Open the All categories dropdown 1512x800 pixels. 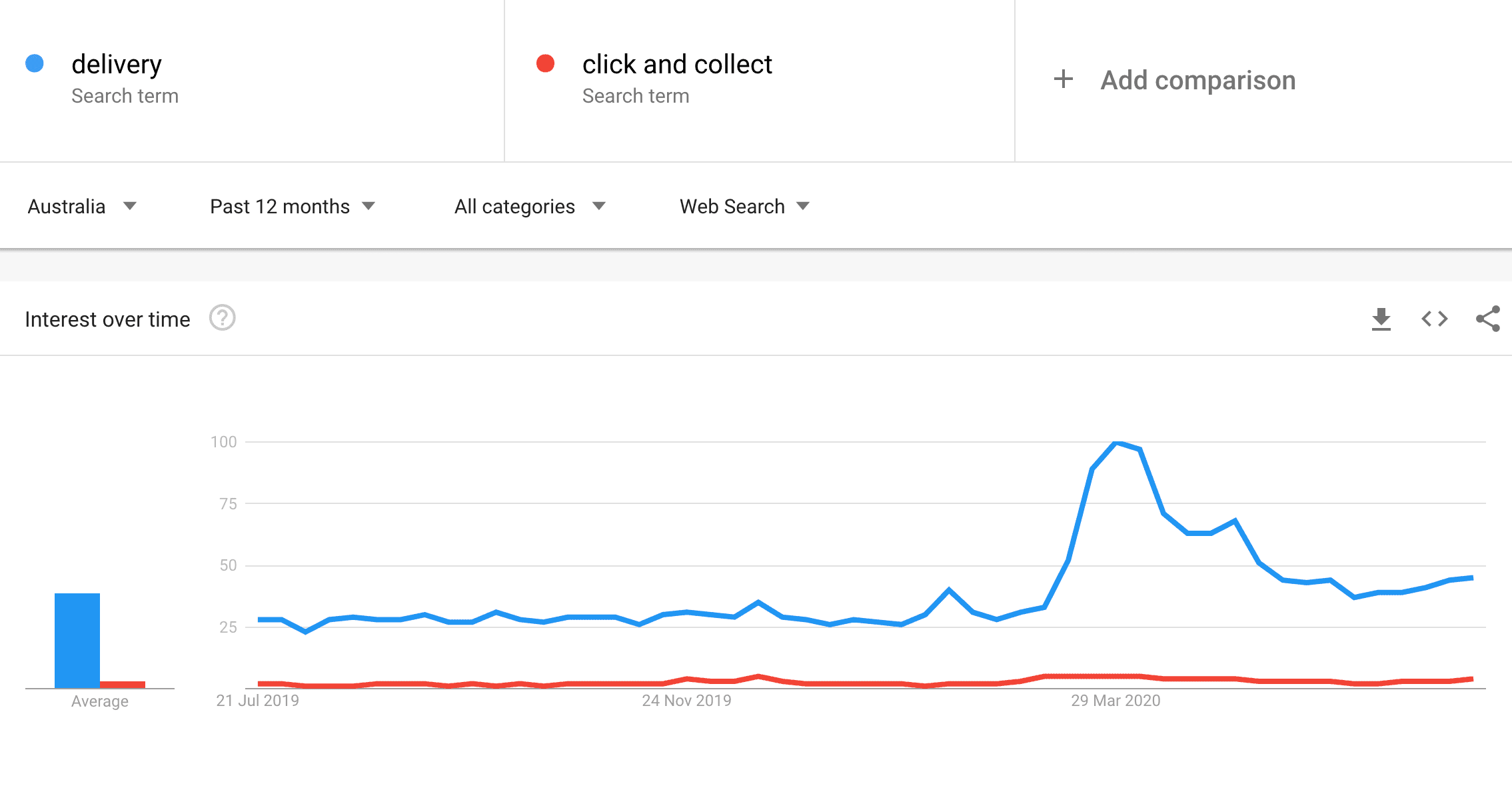tap(530, 207)
